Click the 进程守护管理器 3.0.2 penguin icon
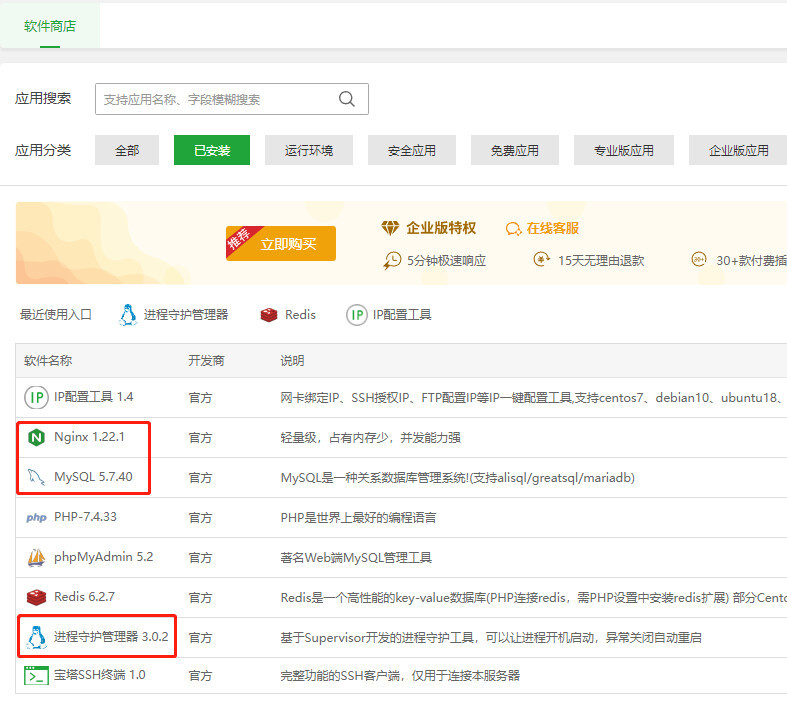Screen dimensions: 787x719 (x=36, y=637)
